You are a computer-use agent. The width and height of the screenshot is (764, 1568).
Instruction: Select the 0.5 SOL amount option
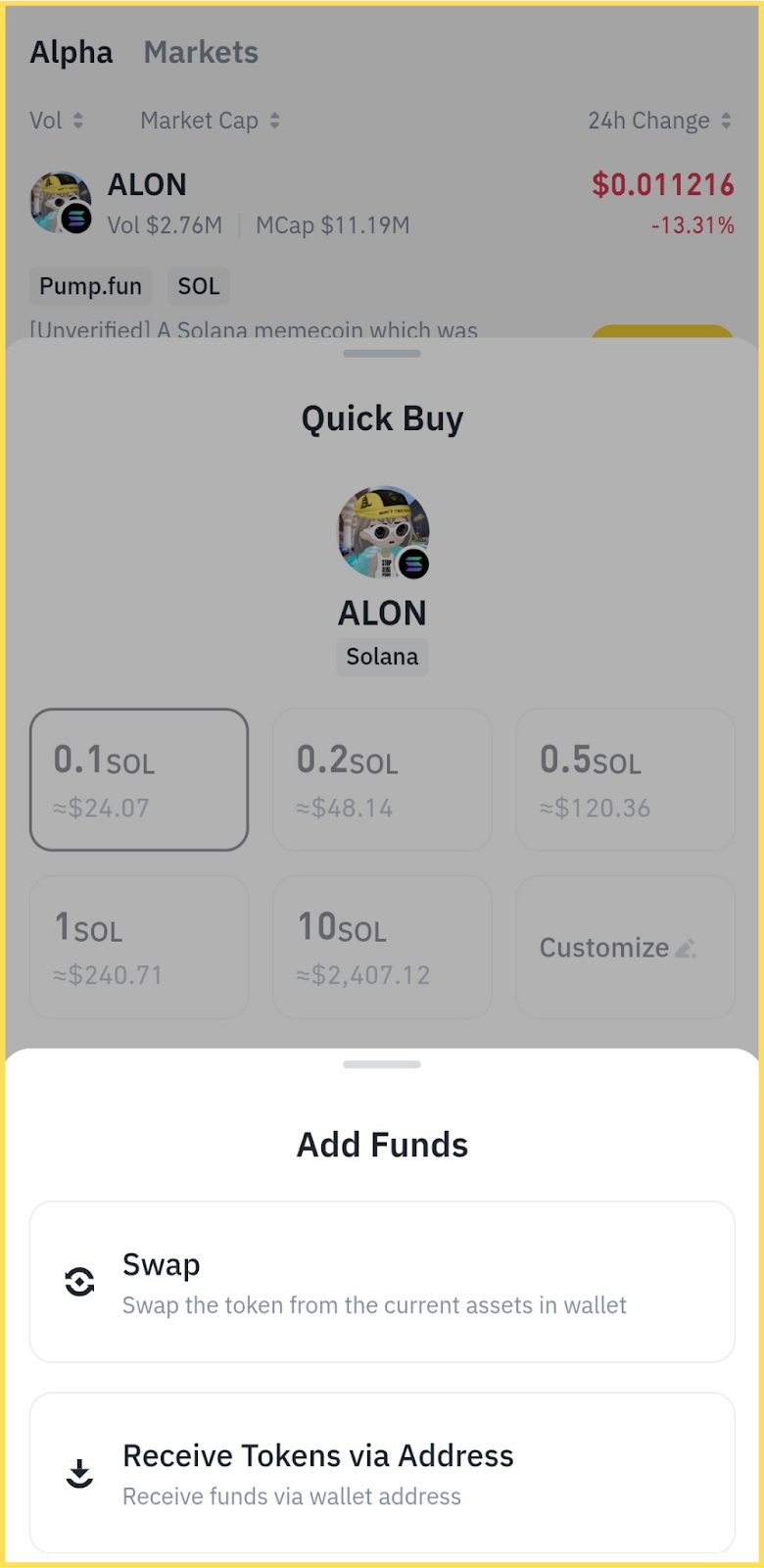625,780
